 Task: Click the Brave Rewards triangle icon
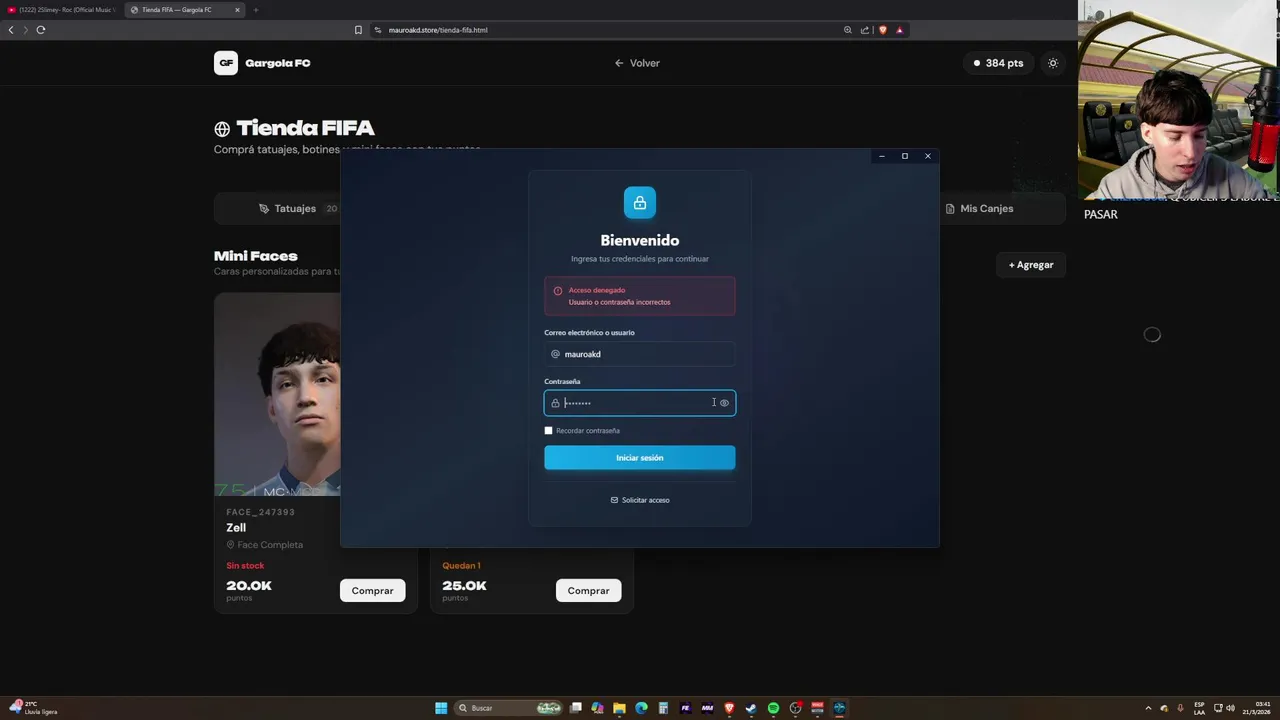point(899,30)
